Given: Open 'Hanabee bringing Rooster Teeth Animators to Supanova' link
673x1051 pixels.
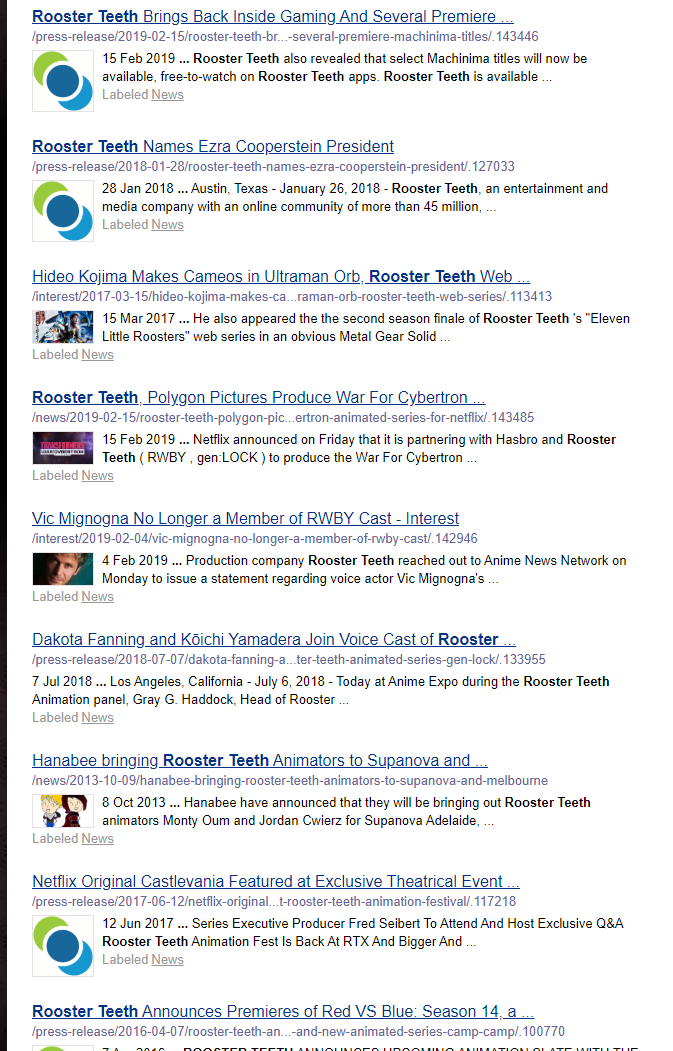Looking at the screenshot, I should (260, 760).
